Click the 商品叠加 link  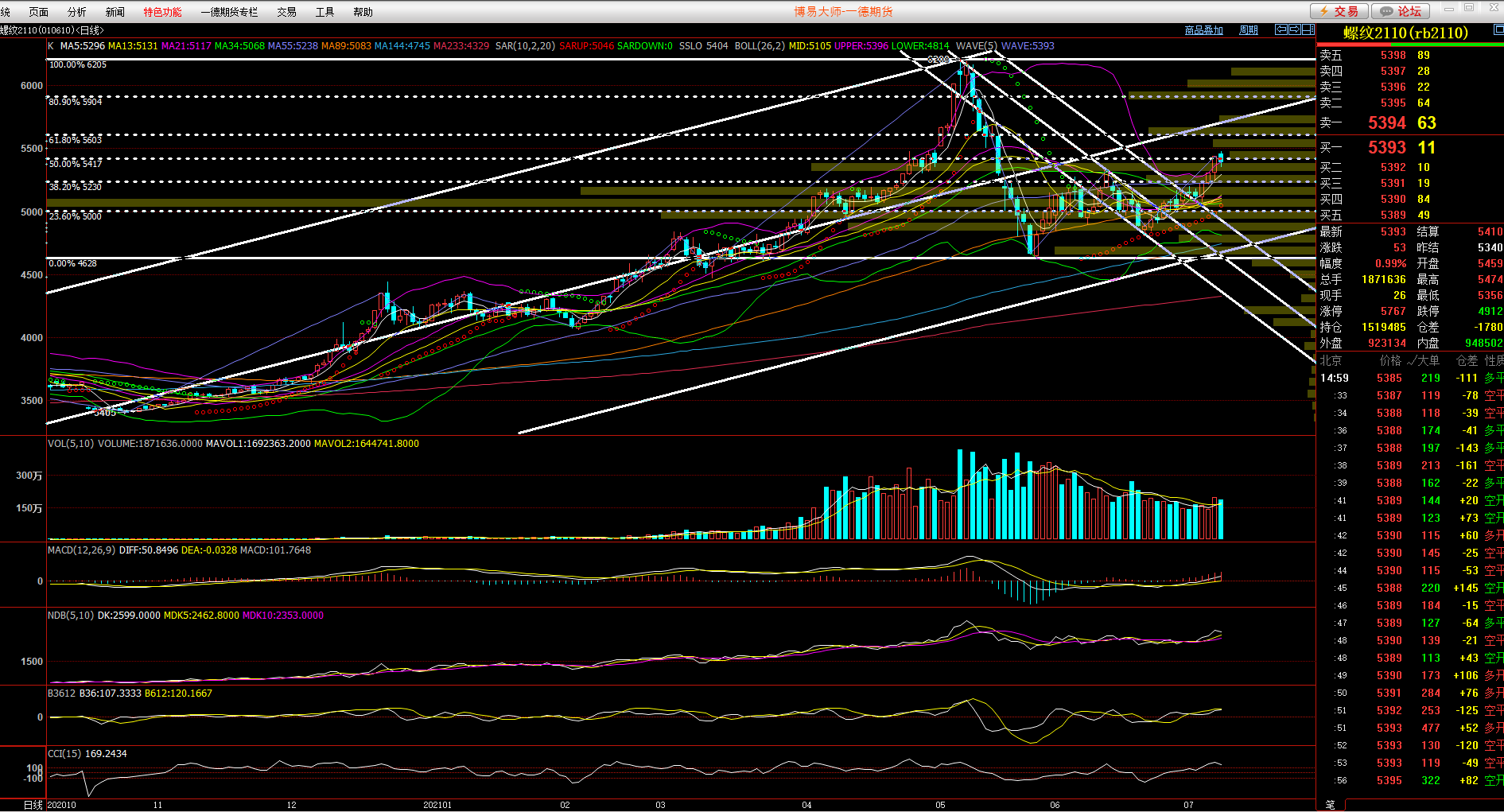click(1203, 30)
